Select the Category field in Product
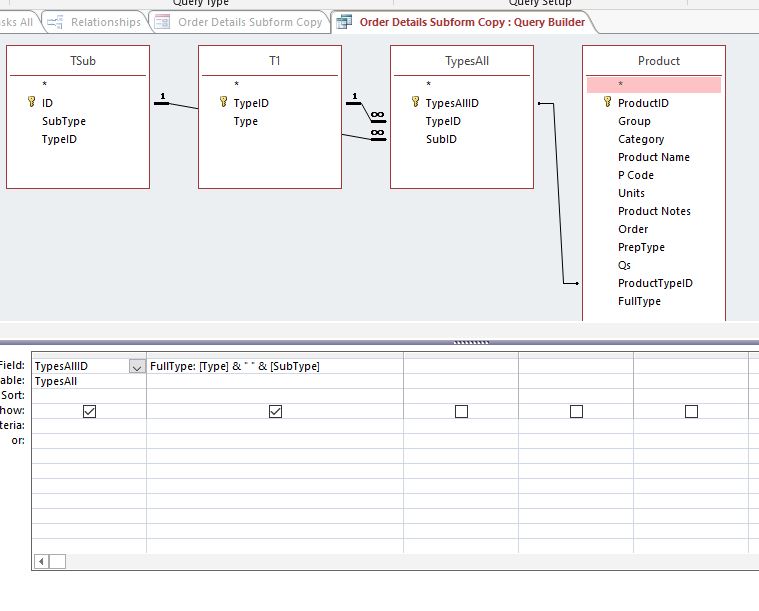Viewport: 759px width, 611px height. tap(641, 139)
